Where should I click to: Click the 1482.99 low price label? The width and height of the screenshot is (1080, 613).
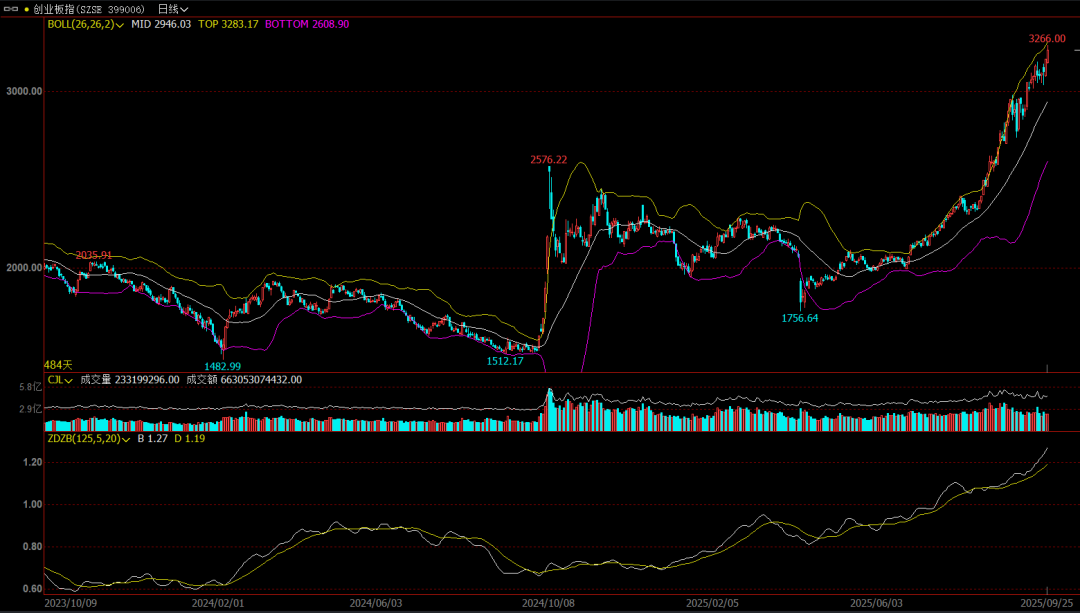pyautogui.click(x=223, y=366)
